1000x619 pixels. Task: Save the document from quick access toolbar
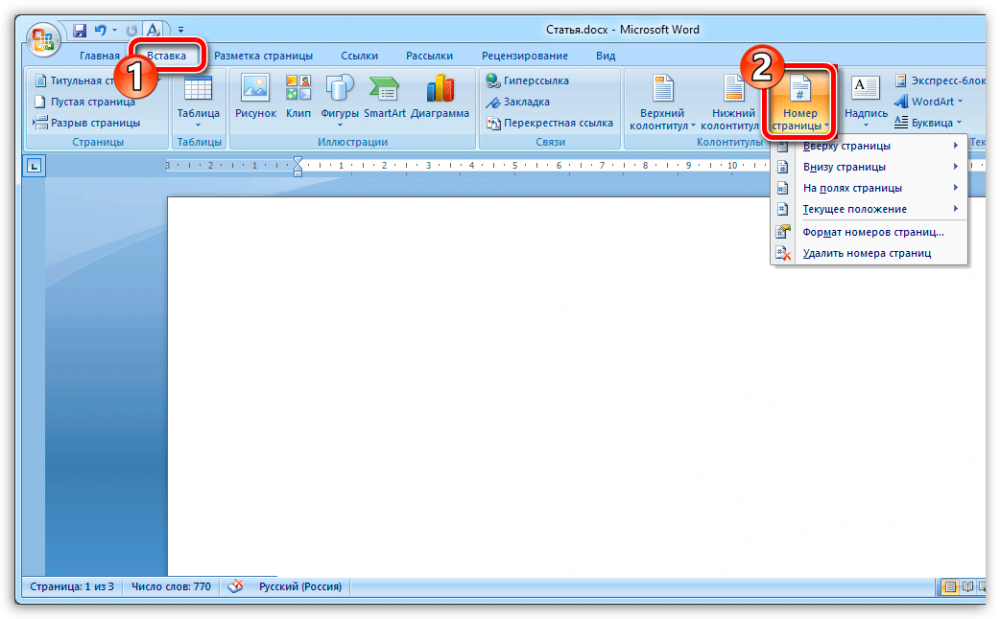[x=80, y=30]
